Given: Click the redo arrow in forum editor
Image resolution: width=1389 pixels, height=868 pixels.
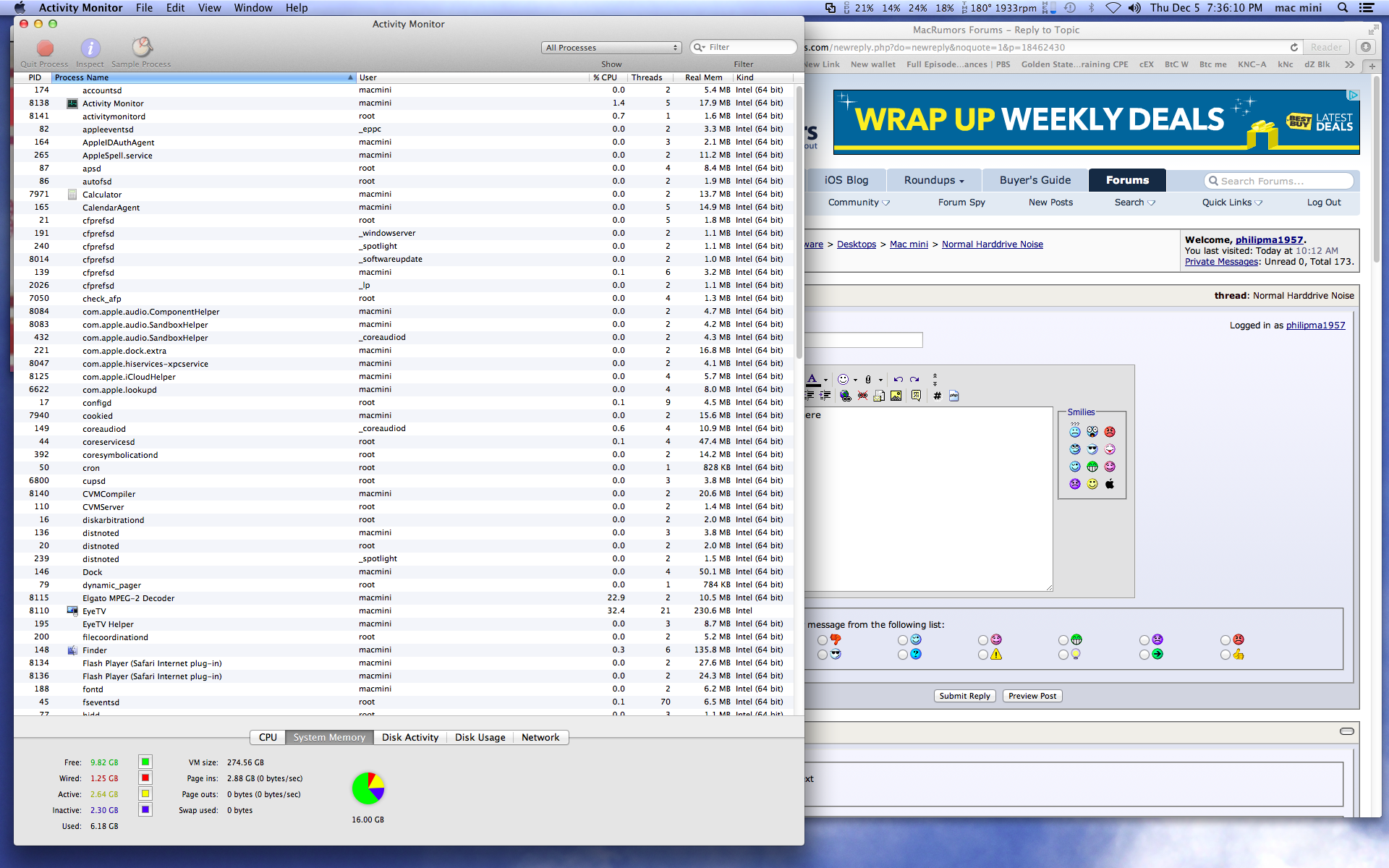Looking at the screenshot, I should (914, 379).
